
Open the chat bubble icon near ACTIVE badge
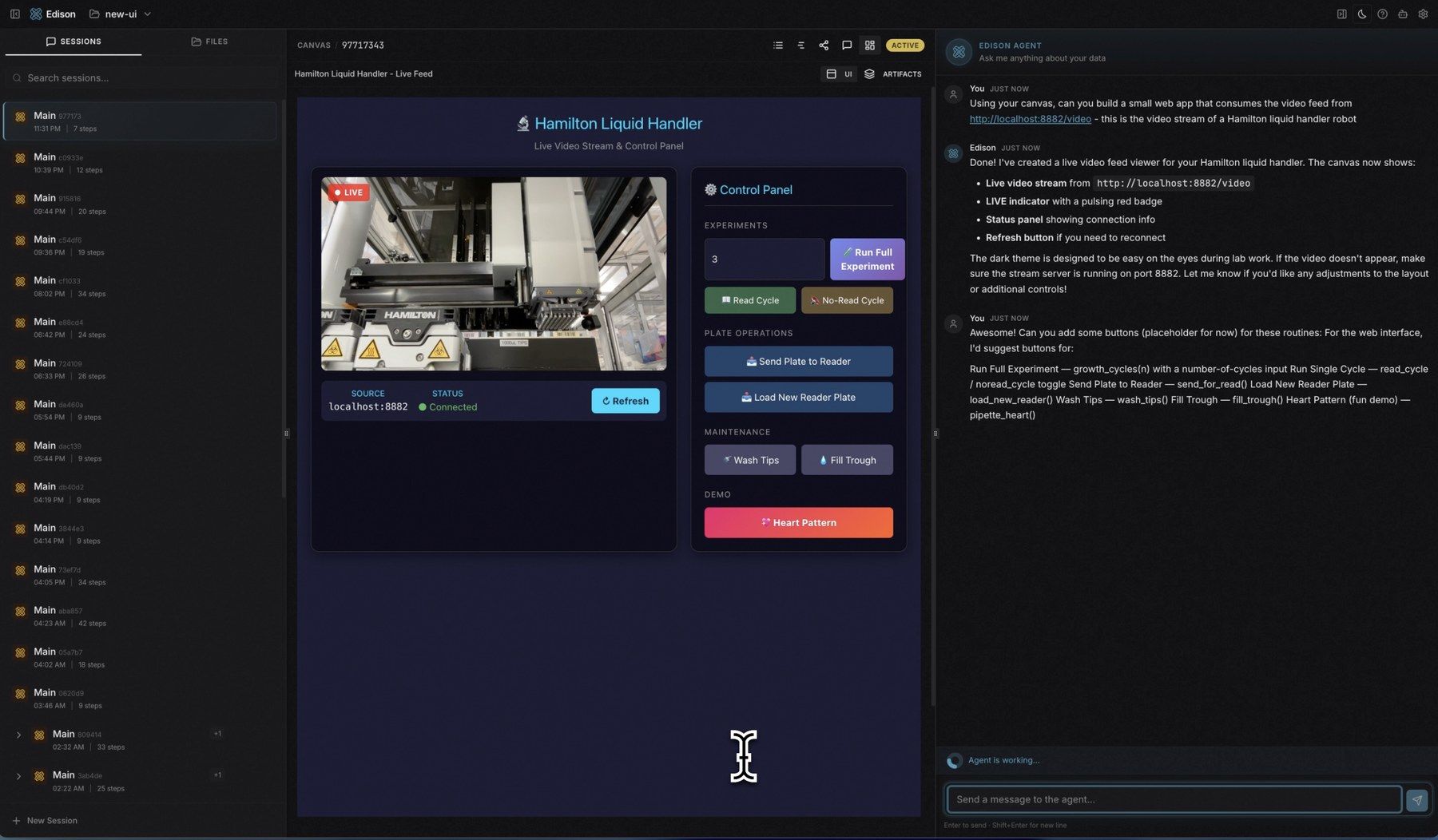(847, 45)
